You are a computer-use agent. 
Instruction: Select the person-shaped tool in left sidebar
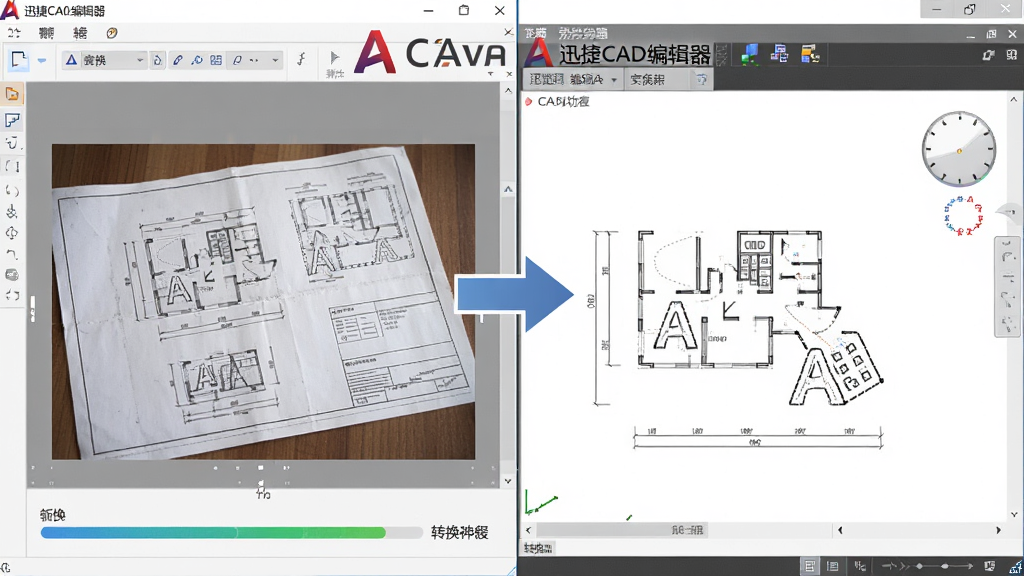[12, 212]
